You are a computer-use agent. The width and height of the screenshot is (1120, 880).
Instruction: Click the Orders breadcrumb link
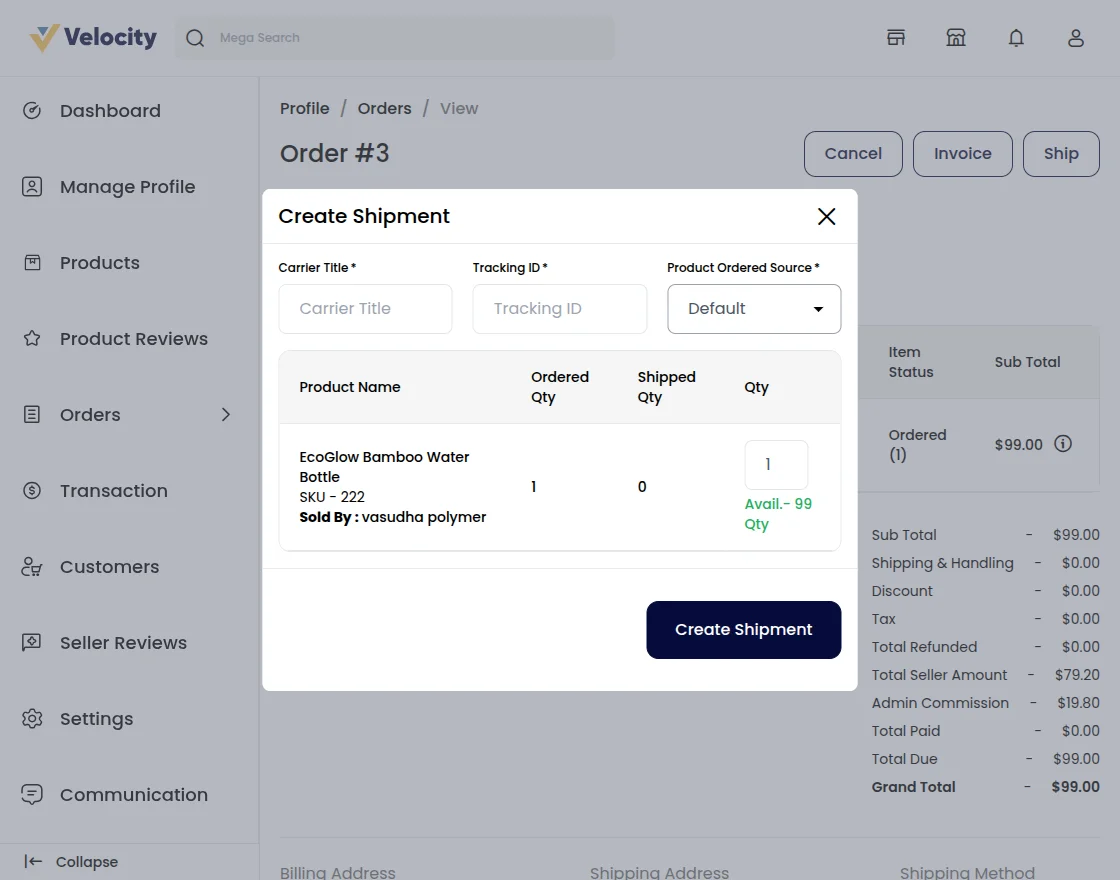click(x=384, y=108)
